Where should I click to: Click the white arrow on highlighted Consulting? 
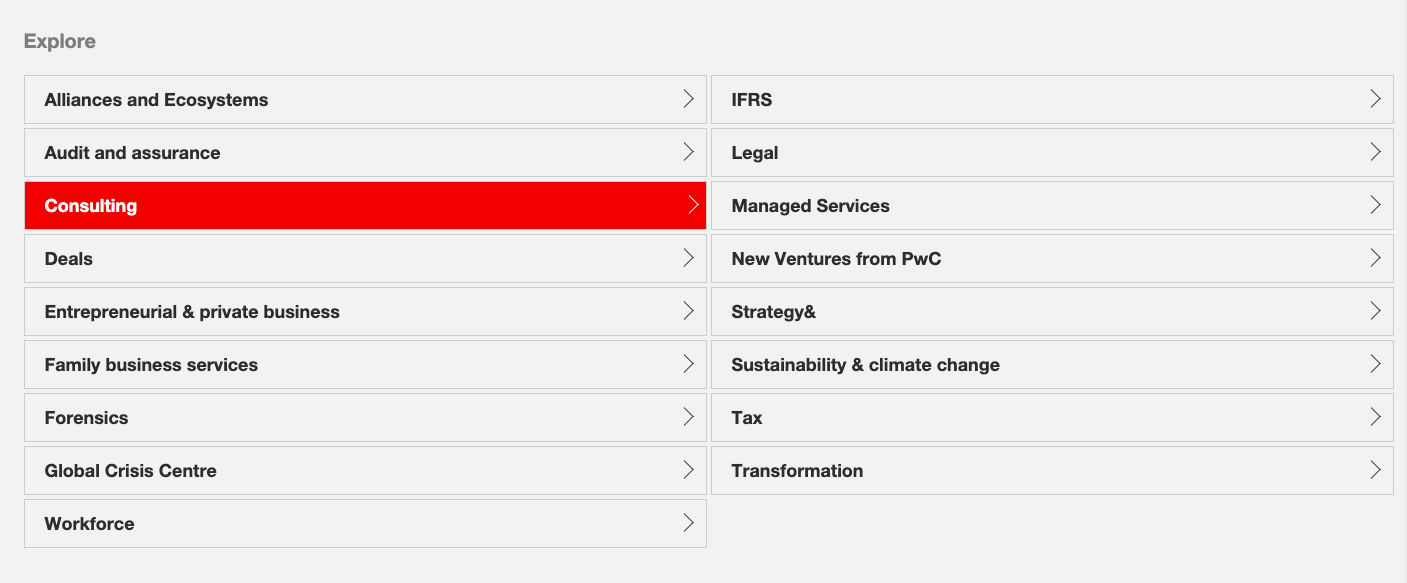click(693, 205)
